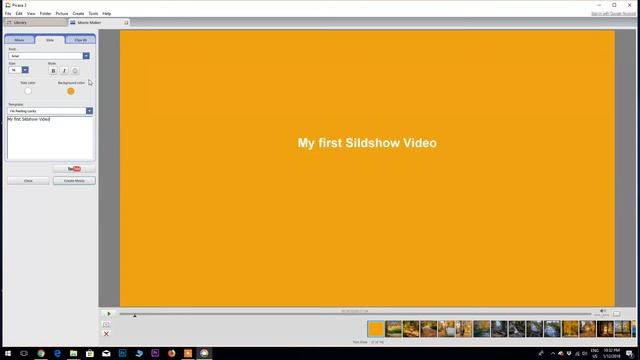The image size is (640, 360).
Task: Open the File menu
Action: tap(8, 13)
